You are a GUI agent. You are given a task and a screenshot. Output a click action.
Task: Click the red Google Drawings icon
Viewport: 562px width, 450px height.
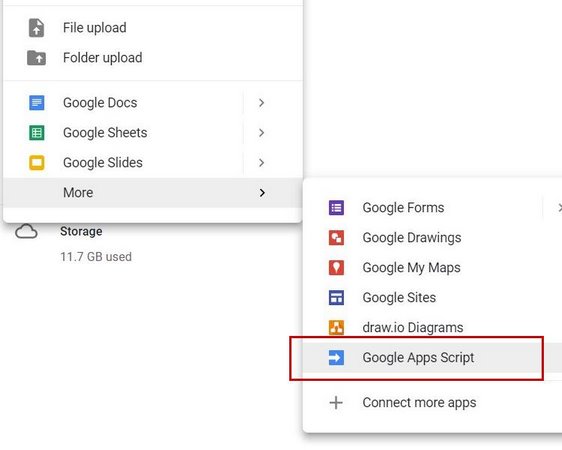(x=336, y=238)
